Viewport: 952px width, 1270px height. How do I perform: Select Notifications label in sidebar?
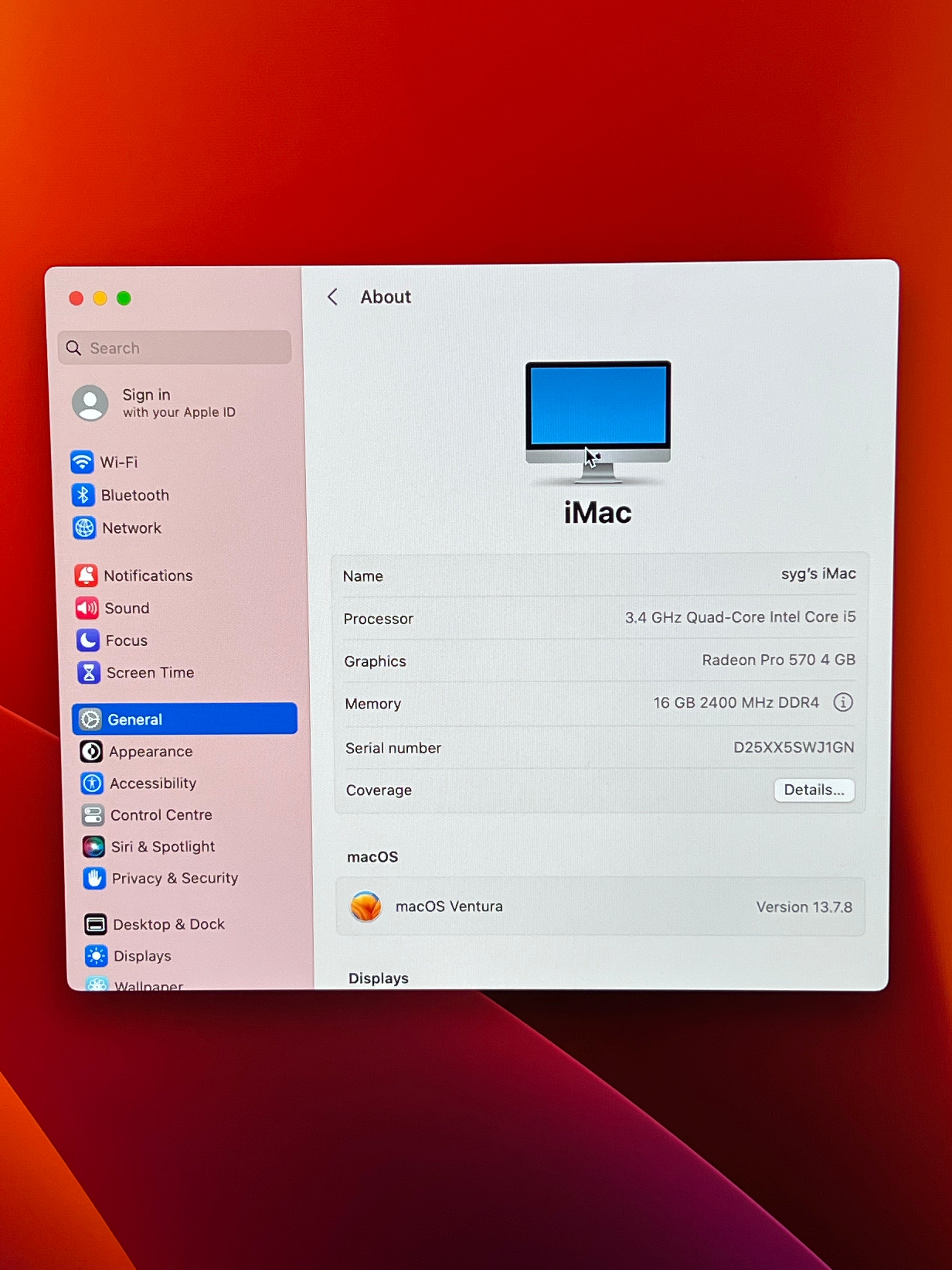(148, 575)
